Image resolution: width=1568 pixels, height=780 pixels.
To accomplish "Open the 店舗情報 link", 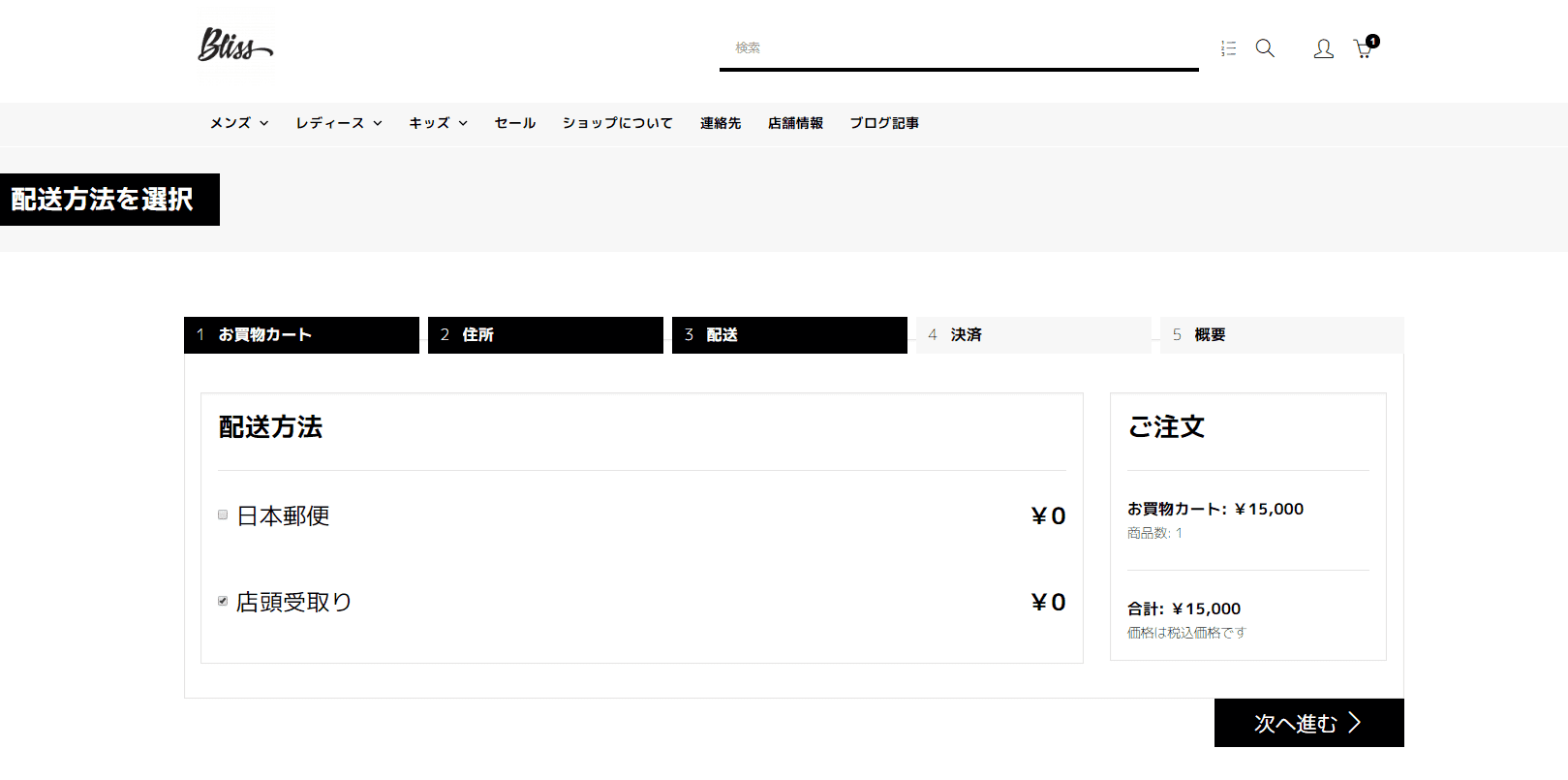I will (795, 123).
